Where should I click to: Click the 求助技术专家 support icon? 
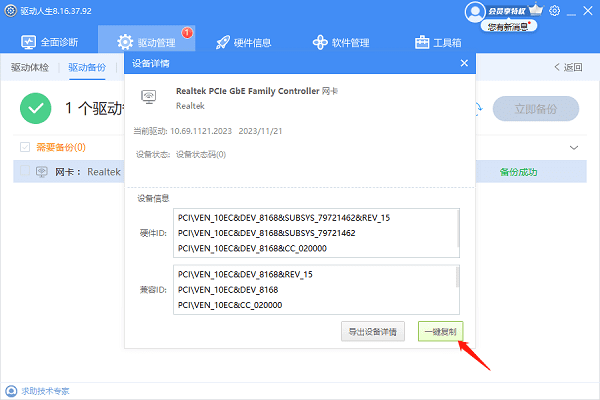11,391
